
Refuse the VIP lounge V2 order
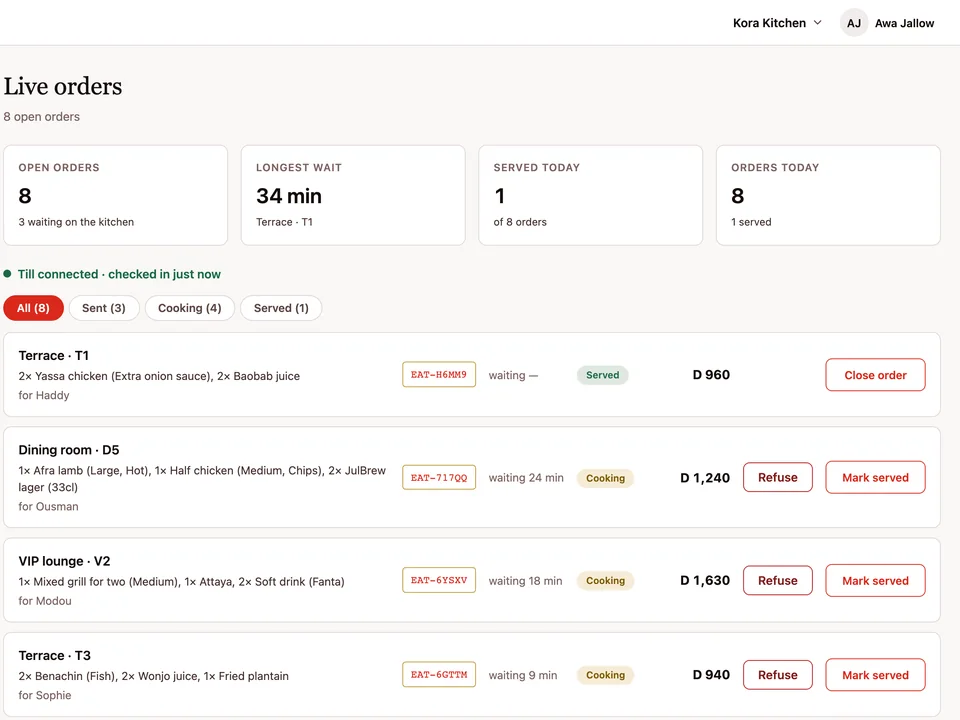(x=778, y=580)
